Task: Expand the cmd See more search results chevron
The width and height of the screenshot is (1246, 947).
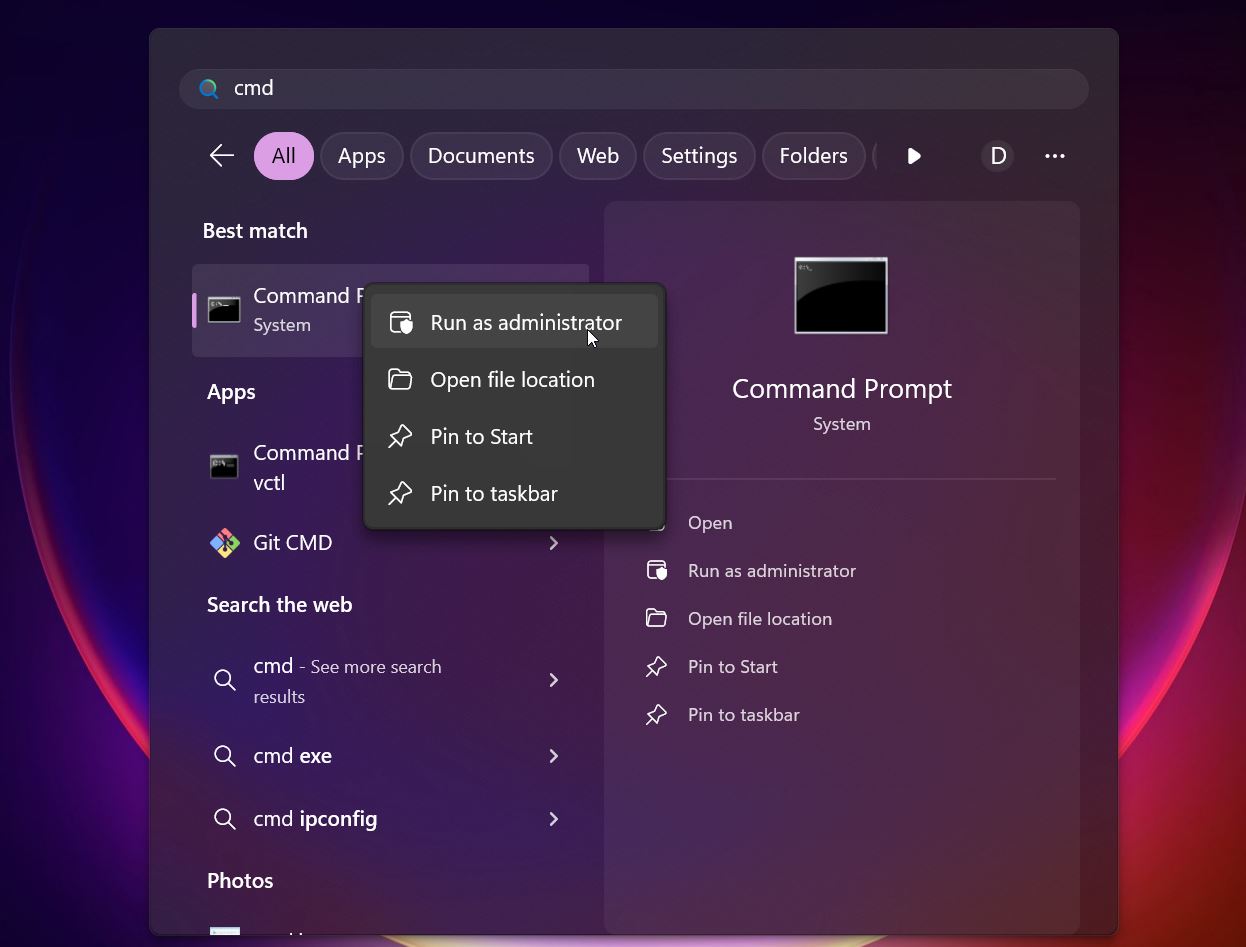Action: [x=553, y=680]
